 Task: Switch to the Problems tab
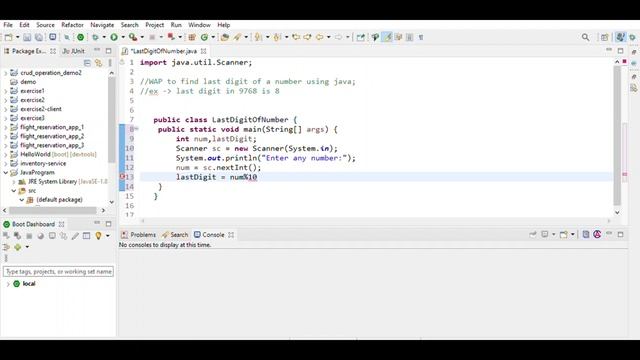(x=139, y=235)
